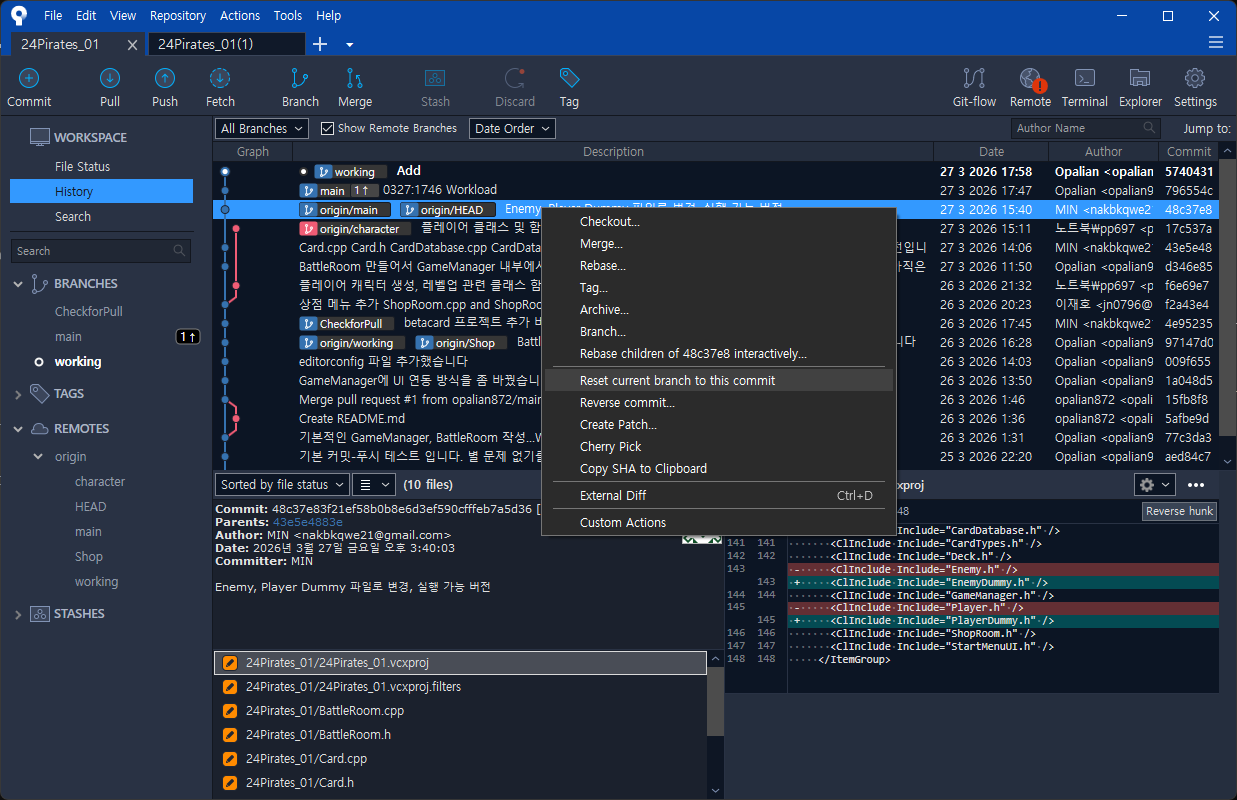
Task: Click the Pull toolbar icon
Action: 110,79
